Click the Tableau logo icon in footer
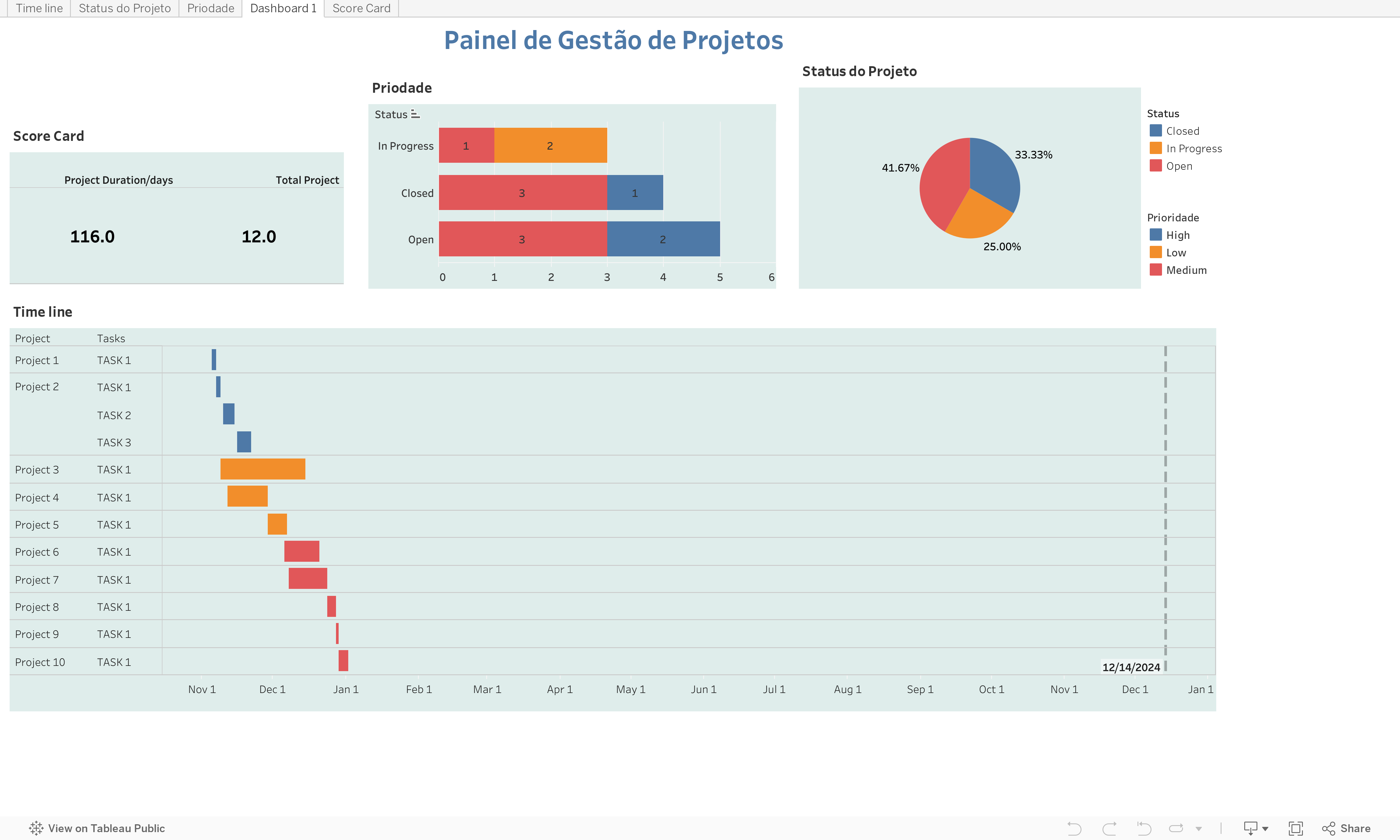 (36, 828)
